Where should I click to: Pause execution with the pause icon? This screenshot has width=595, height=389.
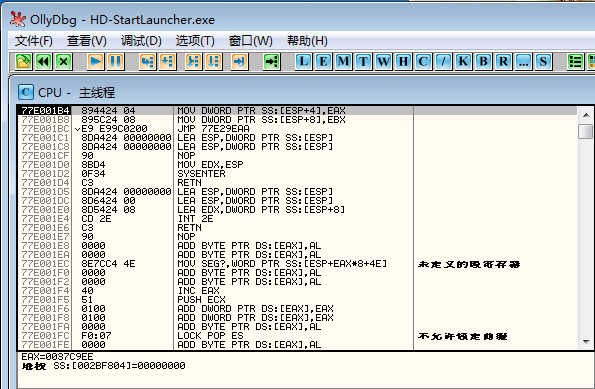tap(115, 61)
